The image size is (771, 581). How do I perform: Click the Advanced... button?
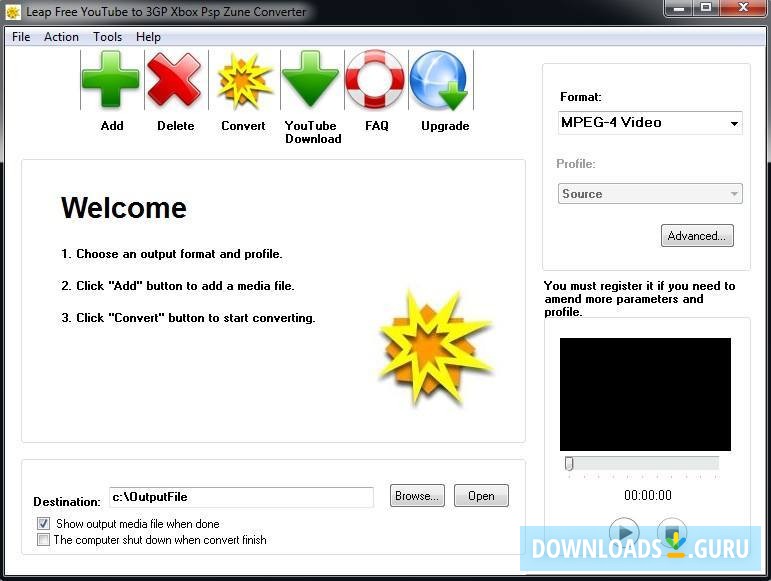click(x=697, y=235)
